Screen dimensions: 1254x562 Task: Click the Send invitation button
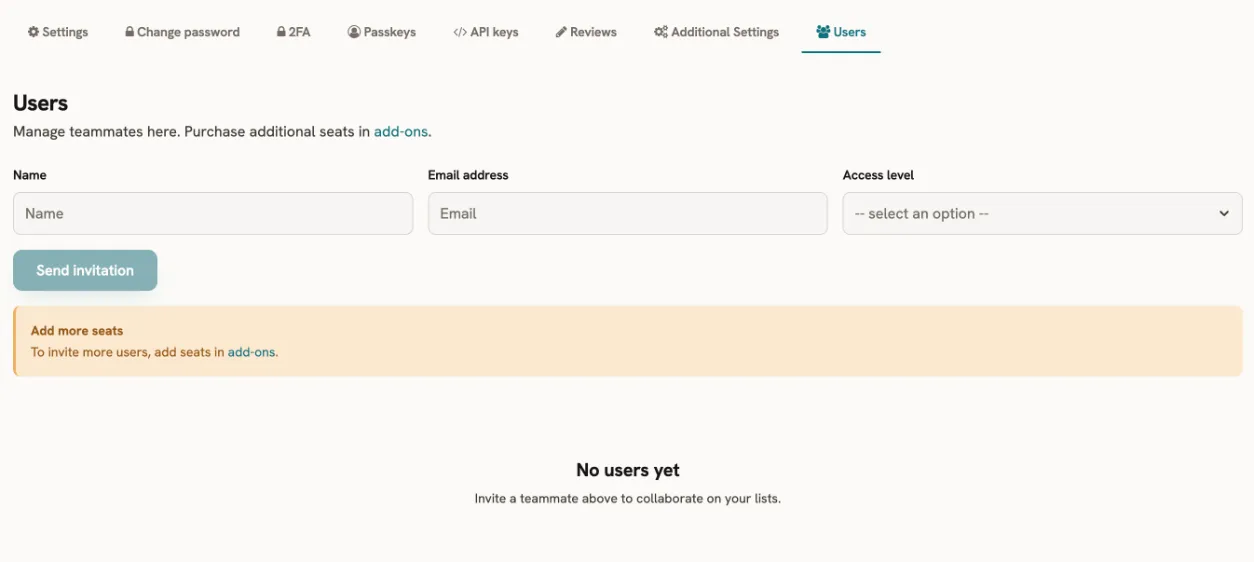(x=85, y=270)
